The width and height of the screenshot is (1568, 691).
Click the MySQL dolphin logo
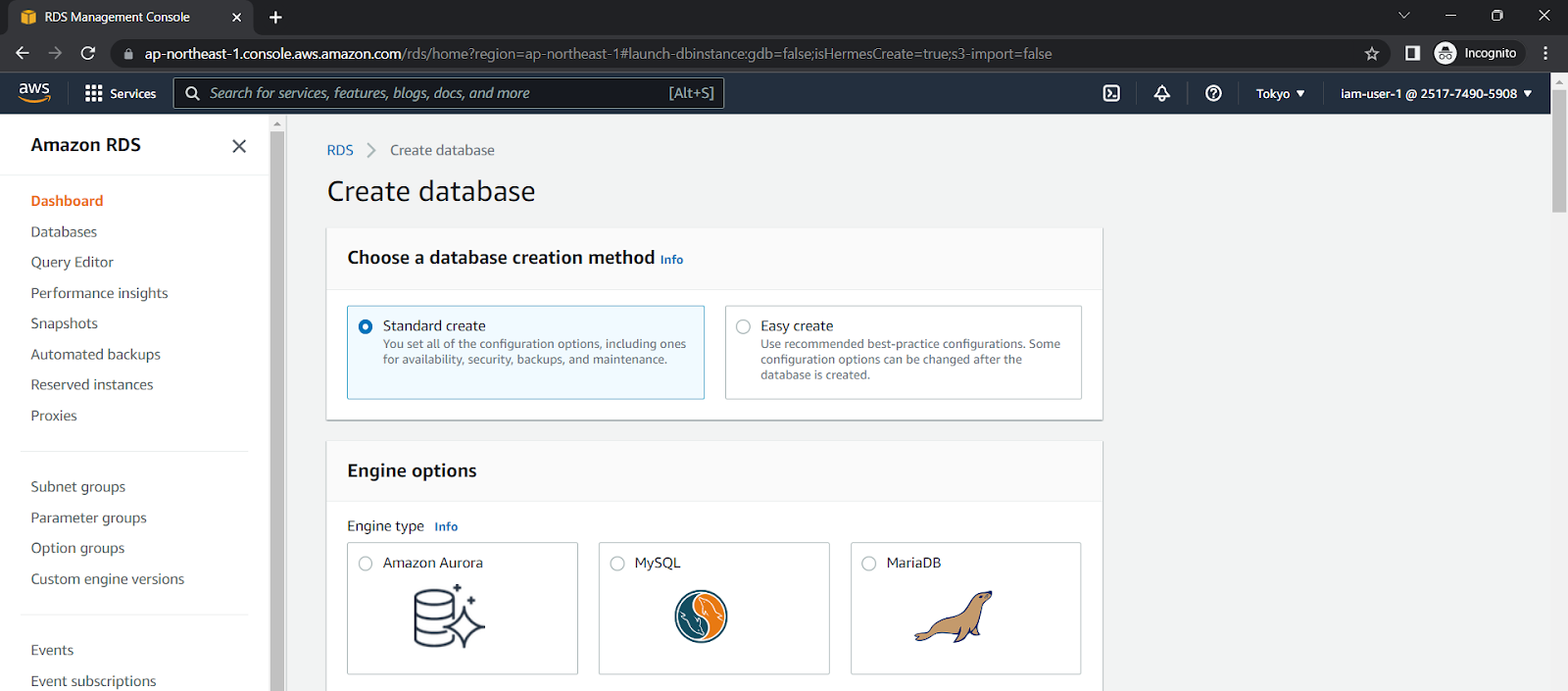coord(701,617)
